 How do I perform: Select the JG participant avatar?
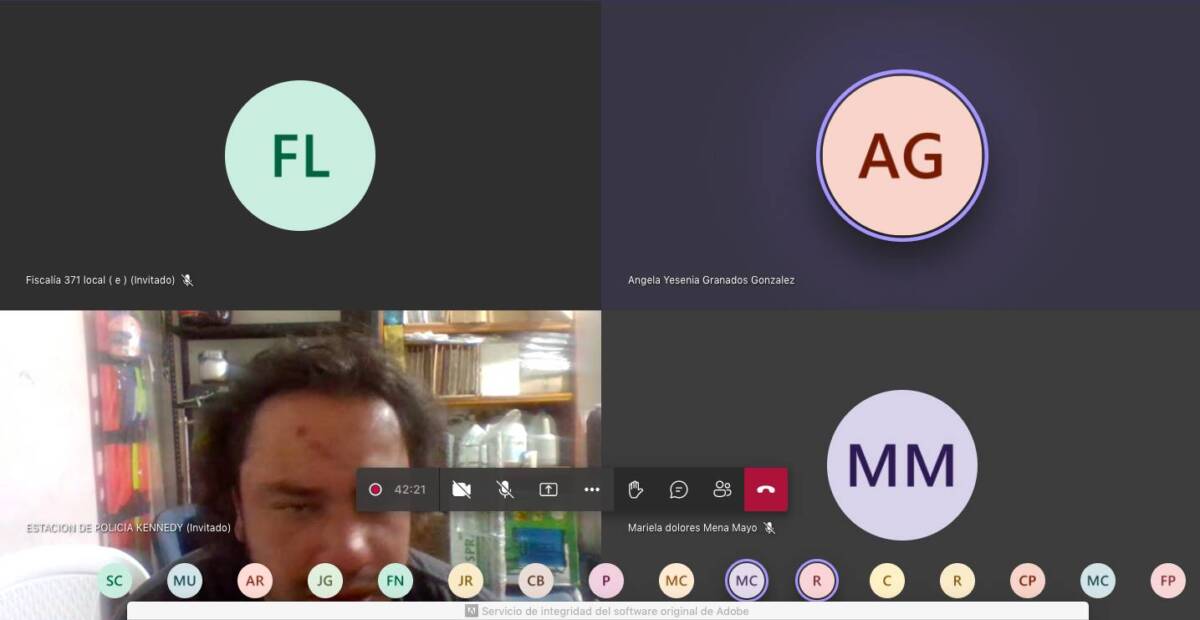coord(325,580)
